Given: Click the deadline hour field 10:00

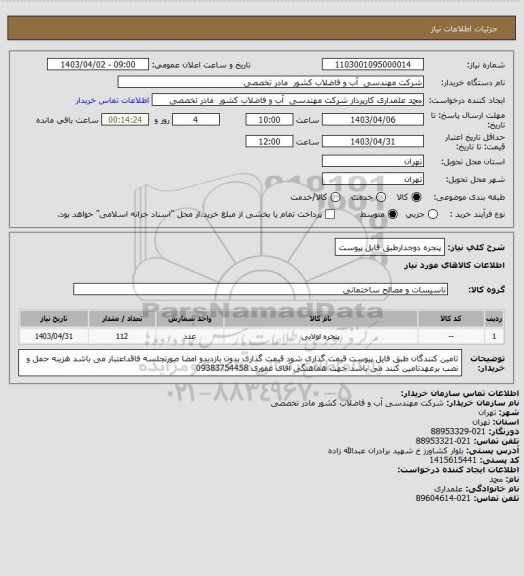Looking at the screenshot, I should [269, 120].
